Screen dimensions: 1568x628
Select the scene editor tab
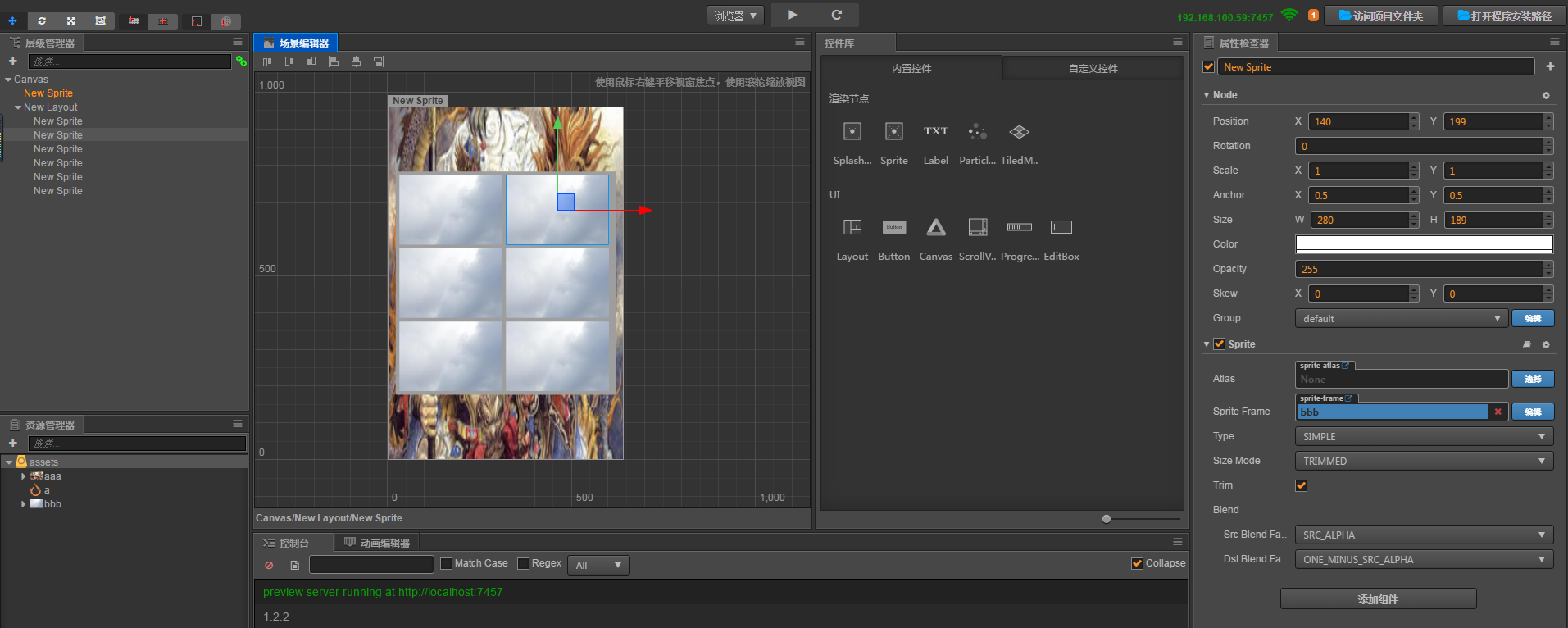296,43
